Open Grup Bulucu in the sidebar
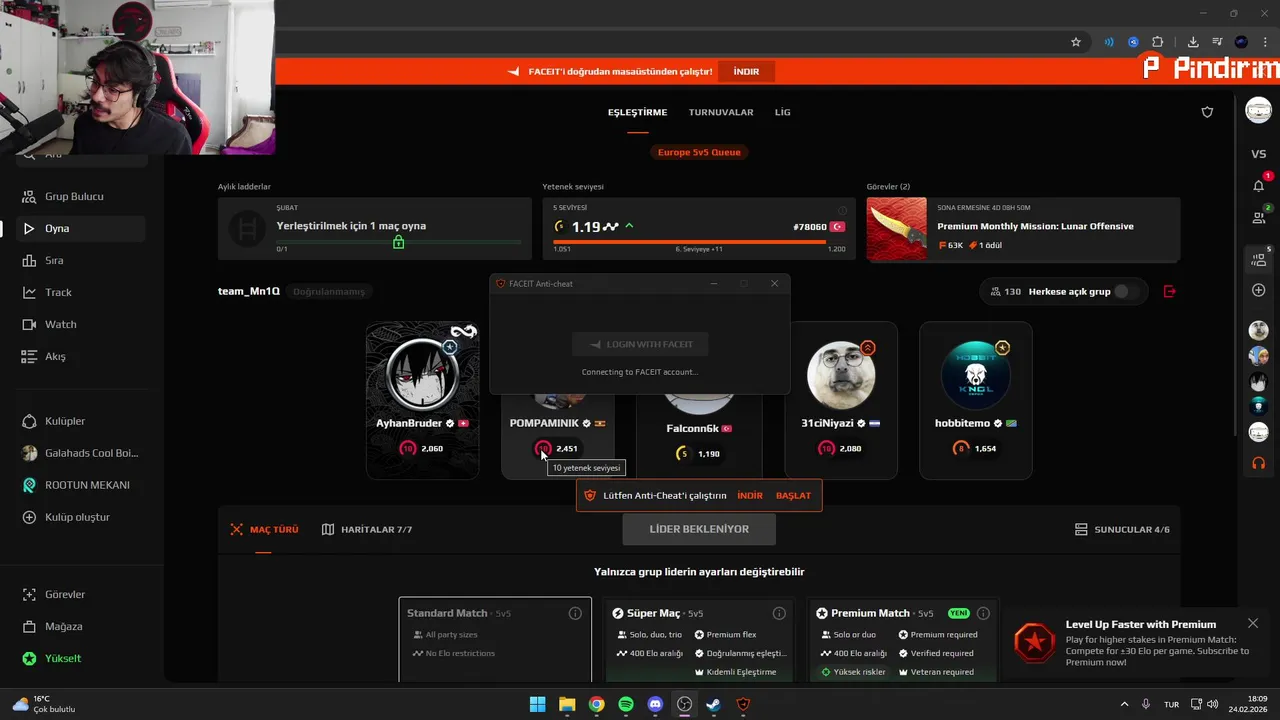 pyautogui.click(x=74, y=196)
